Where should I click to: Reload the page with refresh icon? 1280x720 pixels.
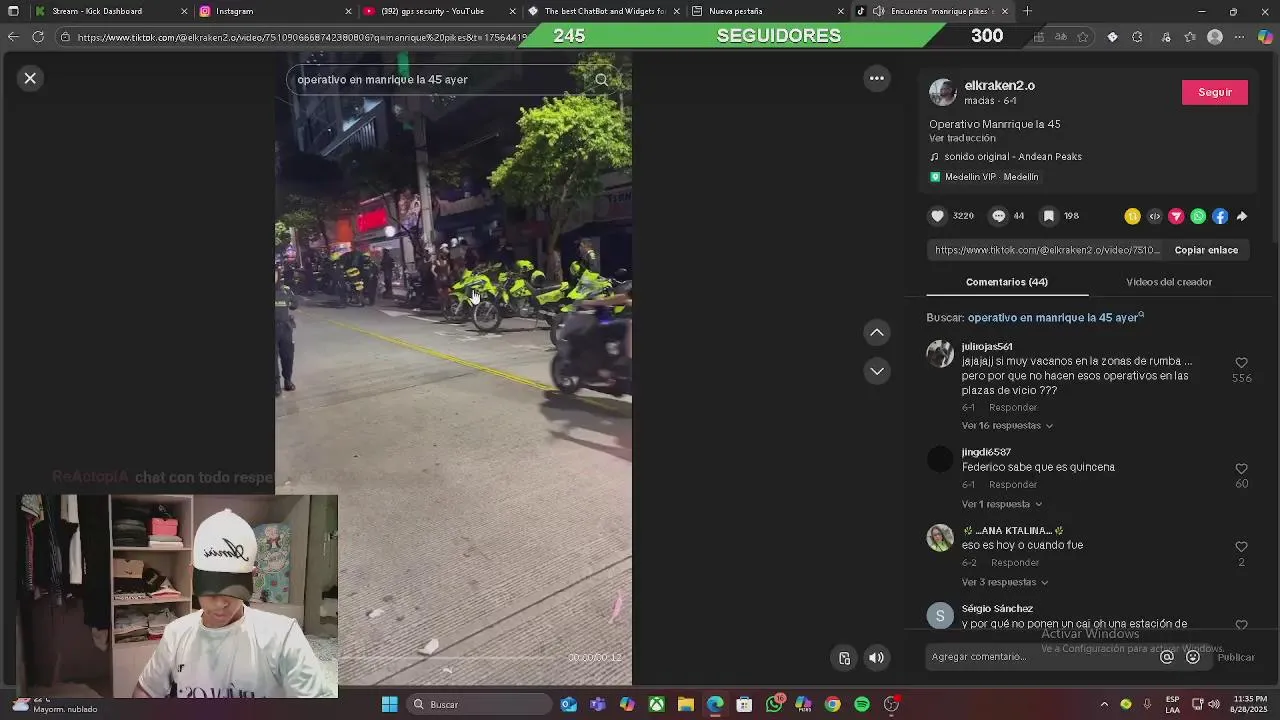[38, 37]
